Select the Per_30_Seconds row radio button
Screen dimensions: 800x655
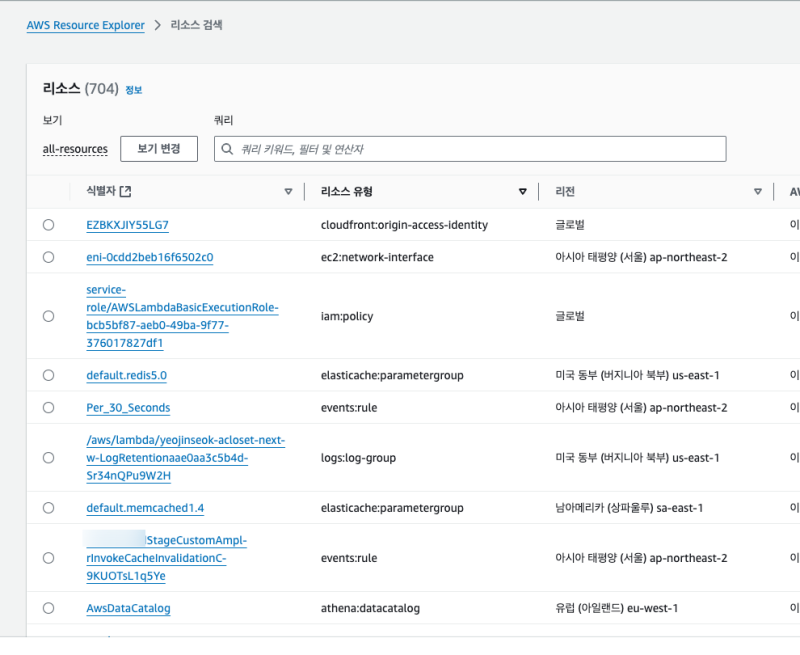48,408
